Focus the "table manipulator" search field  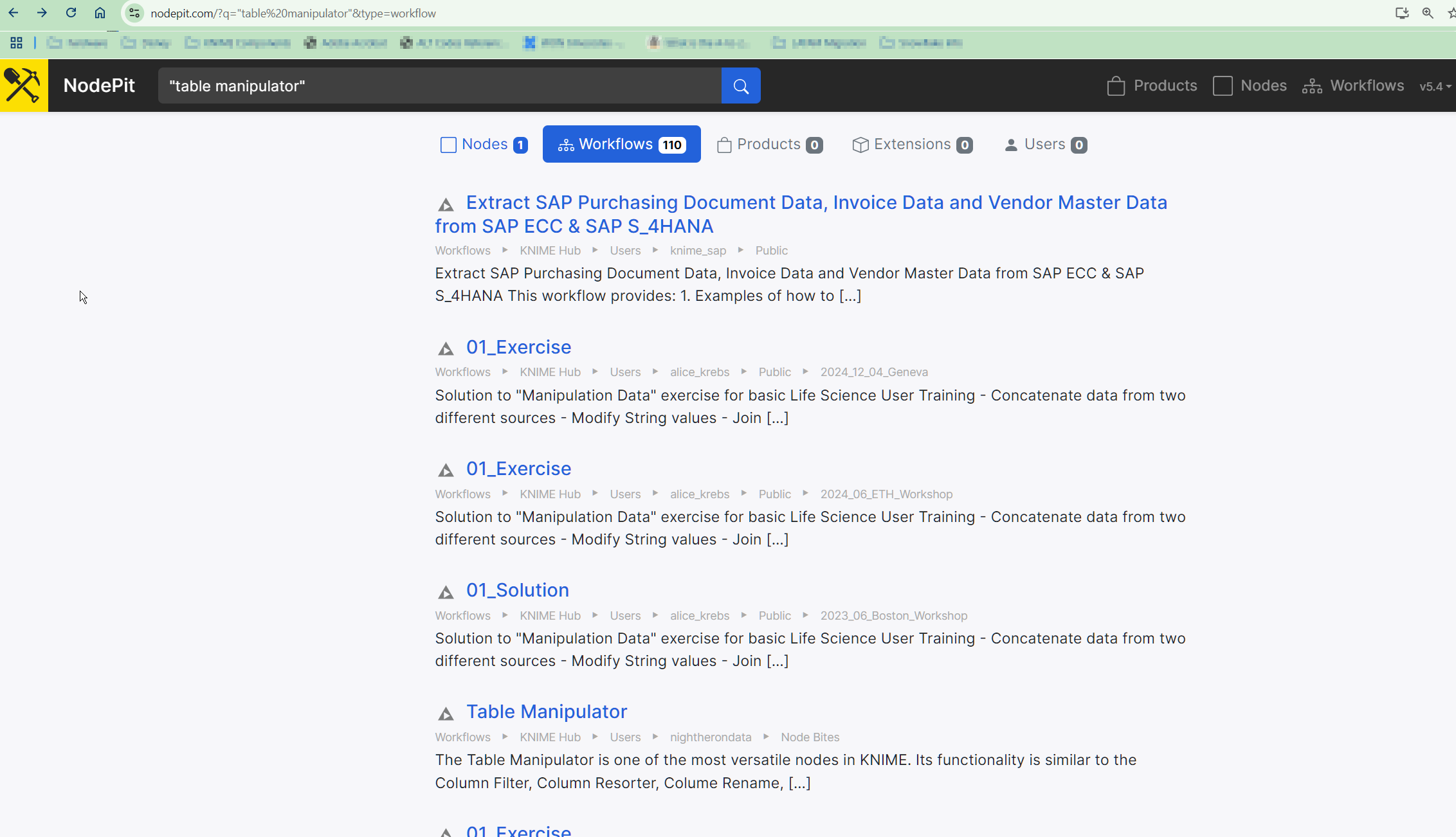pos(439,85)
